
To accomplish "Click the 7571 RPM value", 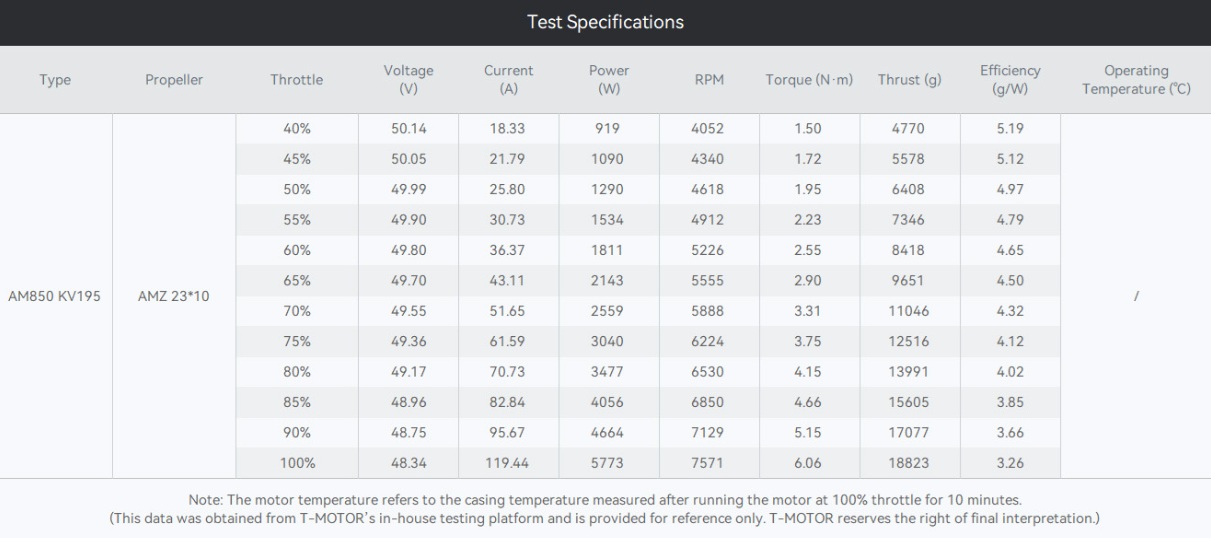I will point(708,463).
